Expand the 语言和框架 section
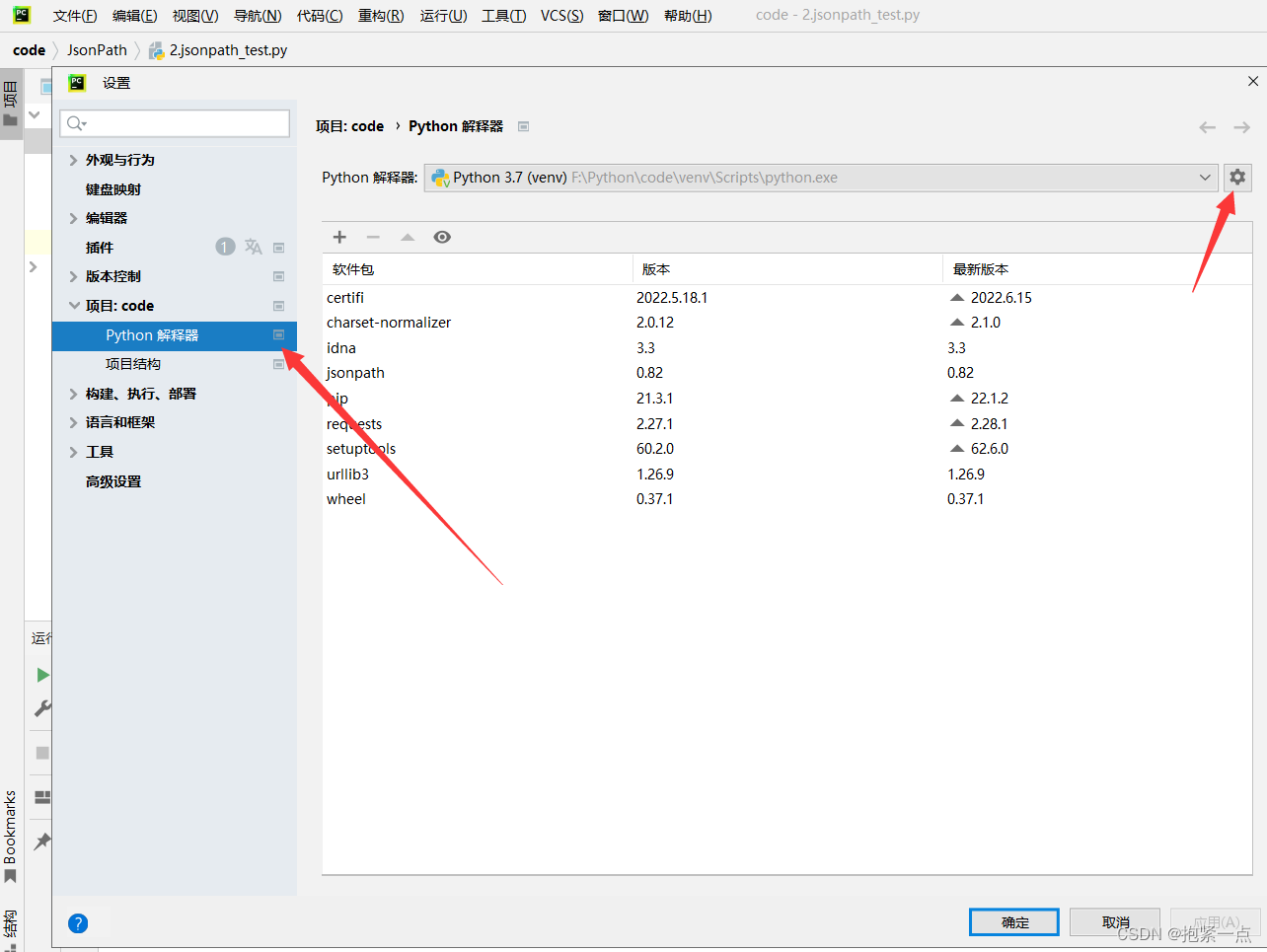Viewport: 1267px width, 952px height. tap(73, 422)
